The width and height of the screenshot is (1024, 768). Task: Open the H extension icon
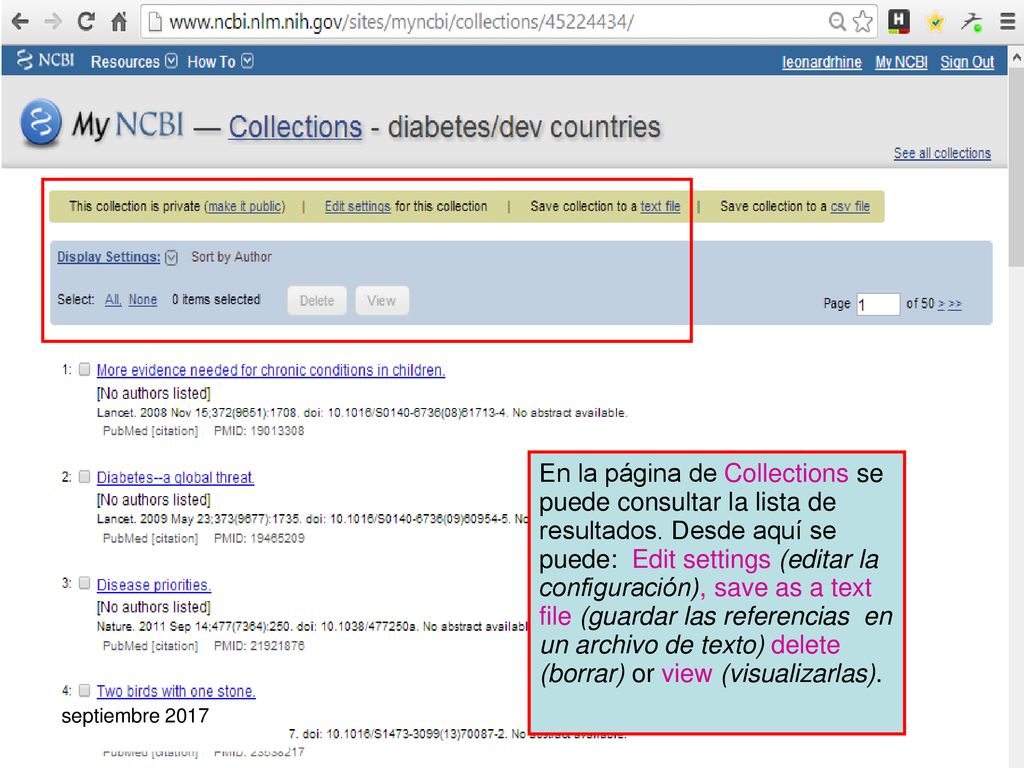(x=899, y=21)
